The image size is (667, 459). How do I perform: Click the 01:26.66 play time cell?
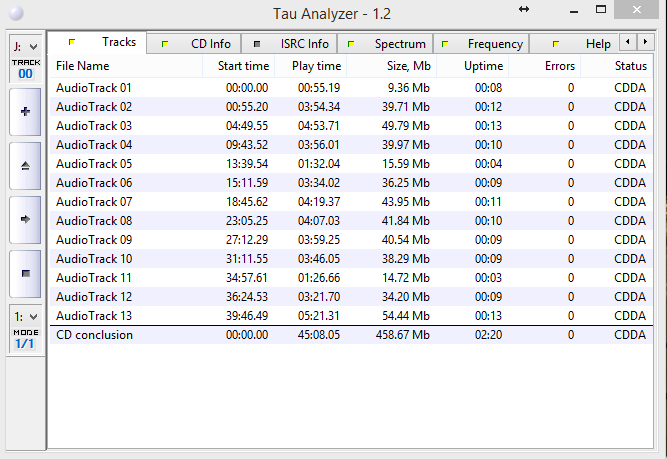[319, 278]
